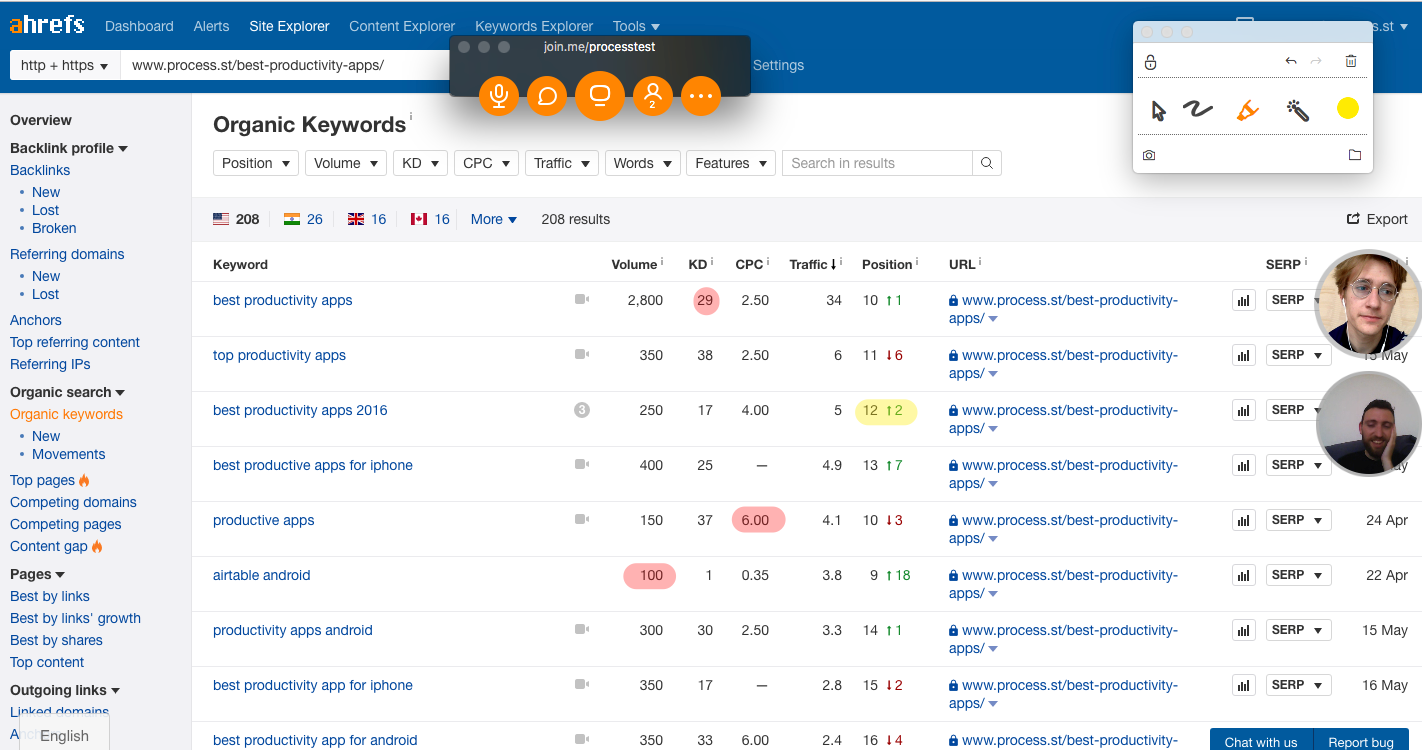The height and width of the screenshot is (750, 1422).
Task: Open the Traffic filter dropdown
Action: coord(562,163)
